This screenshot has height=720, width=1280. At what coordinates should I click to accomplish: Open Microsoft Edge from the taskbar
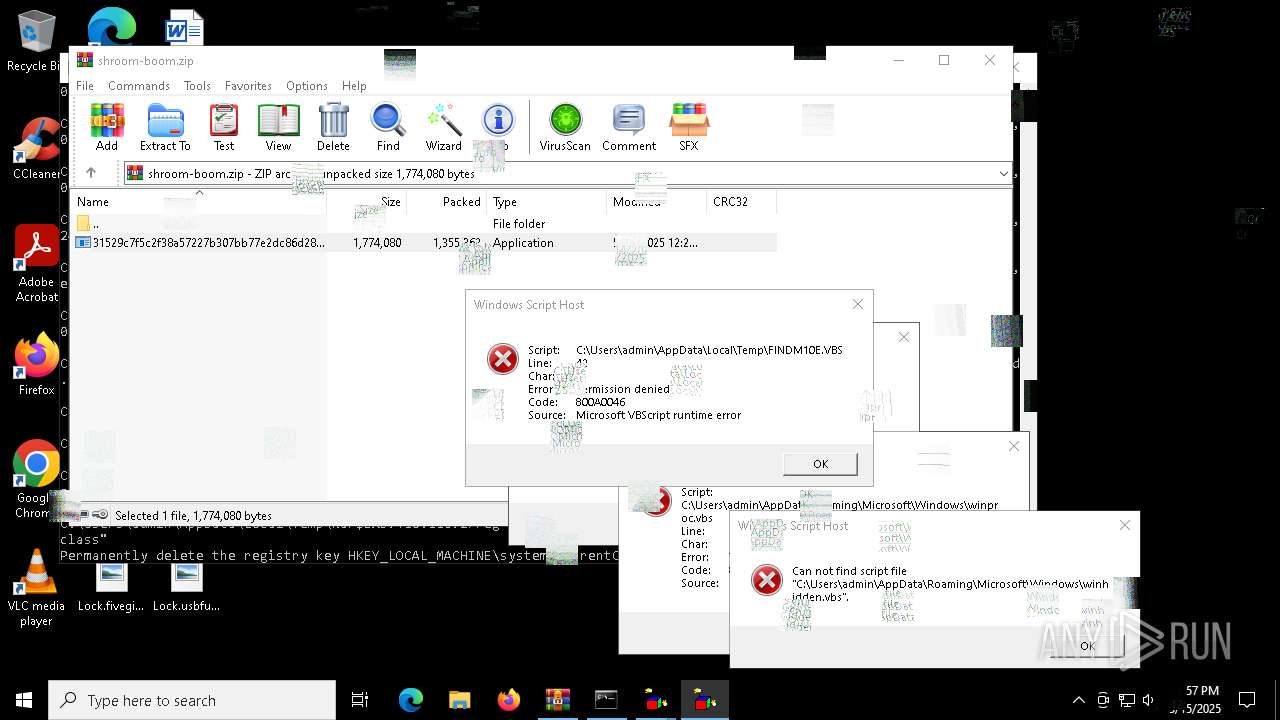click(410, 700)
